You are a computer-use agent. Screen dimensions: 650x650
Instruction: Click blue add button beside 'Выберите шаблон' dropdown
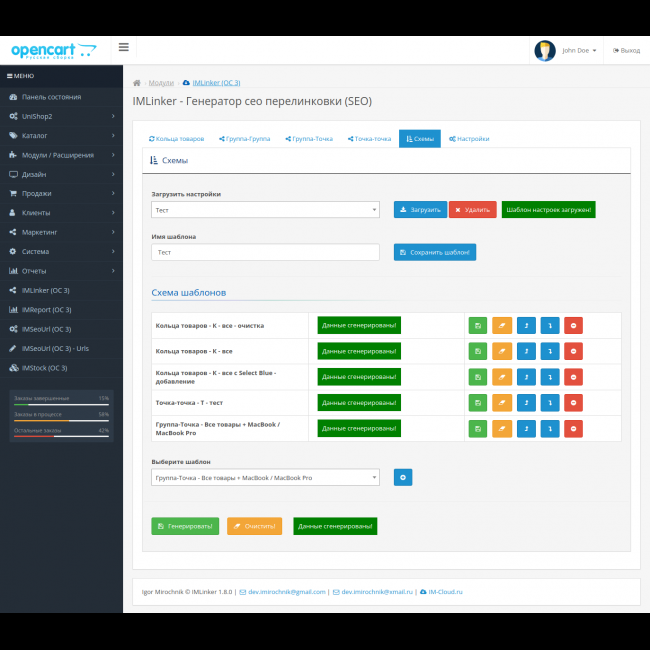click(403, 478)
